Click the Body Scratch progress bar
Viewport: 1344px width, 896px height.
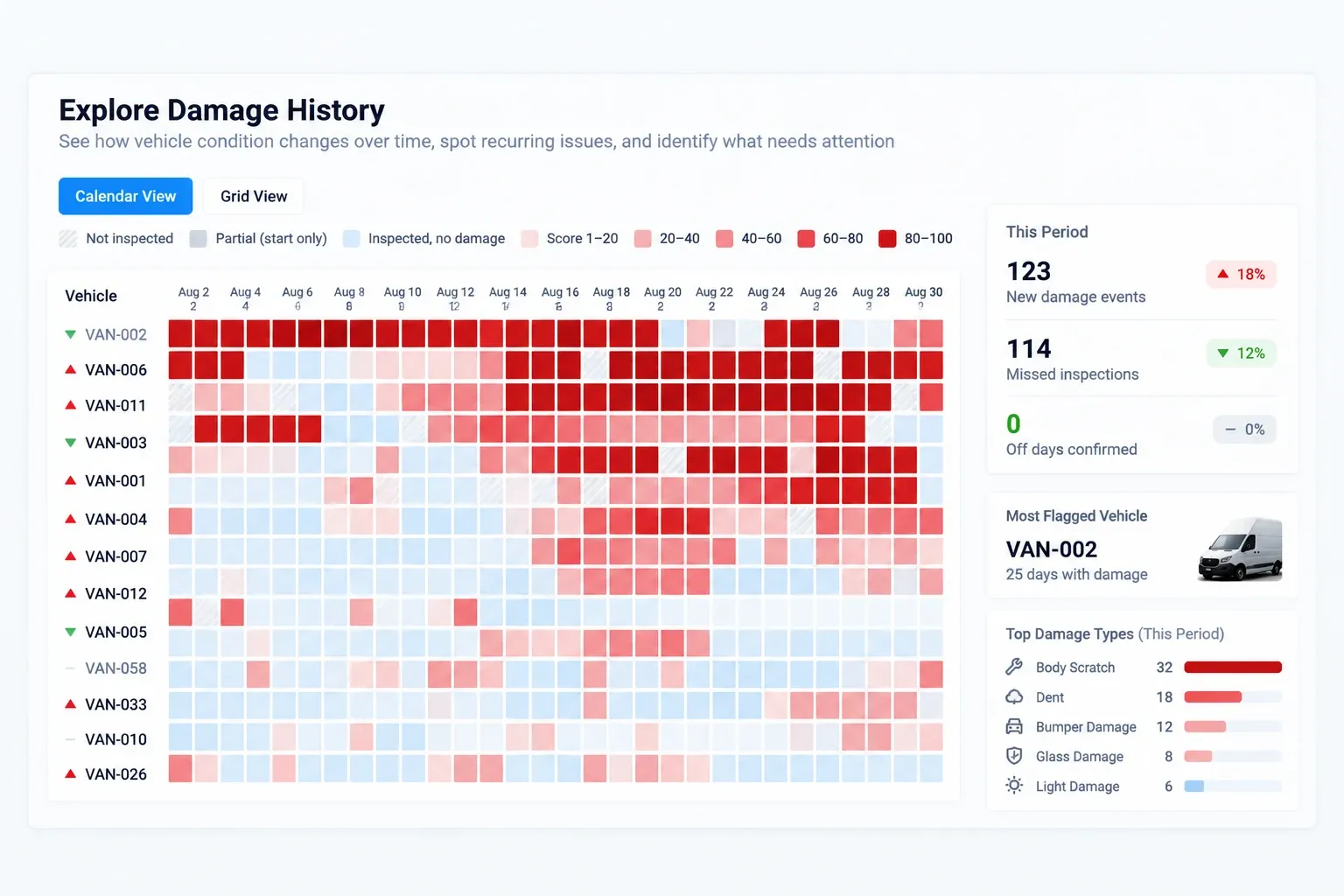(1233, 667)
